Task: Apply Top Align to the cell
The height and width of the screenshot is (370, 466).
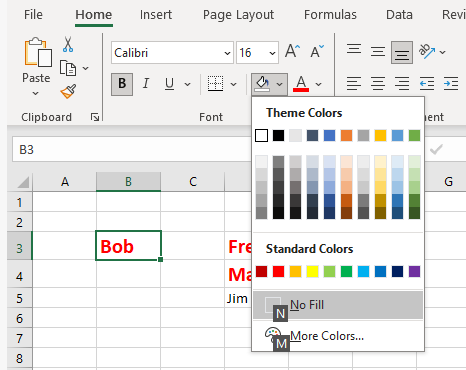Action: point(354,50)
